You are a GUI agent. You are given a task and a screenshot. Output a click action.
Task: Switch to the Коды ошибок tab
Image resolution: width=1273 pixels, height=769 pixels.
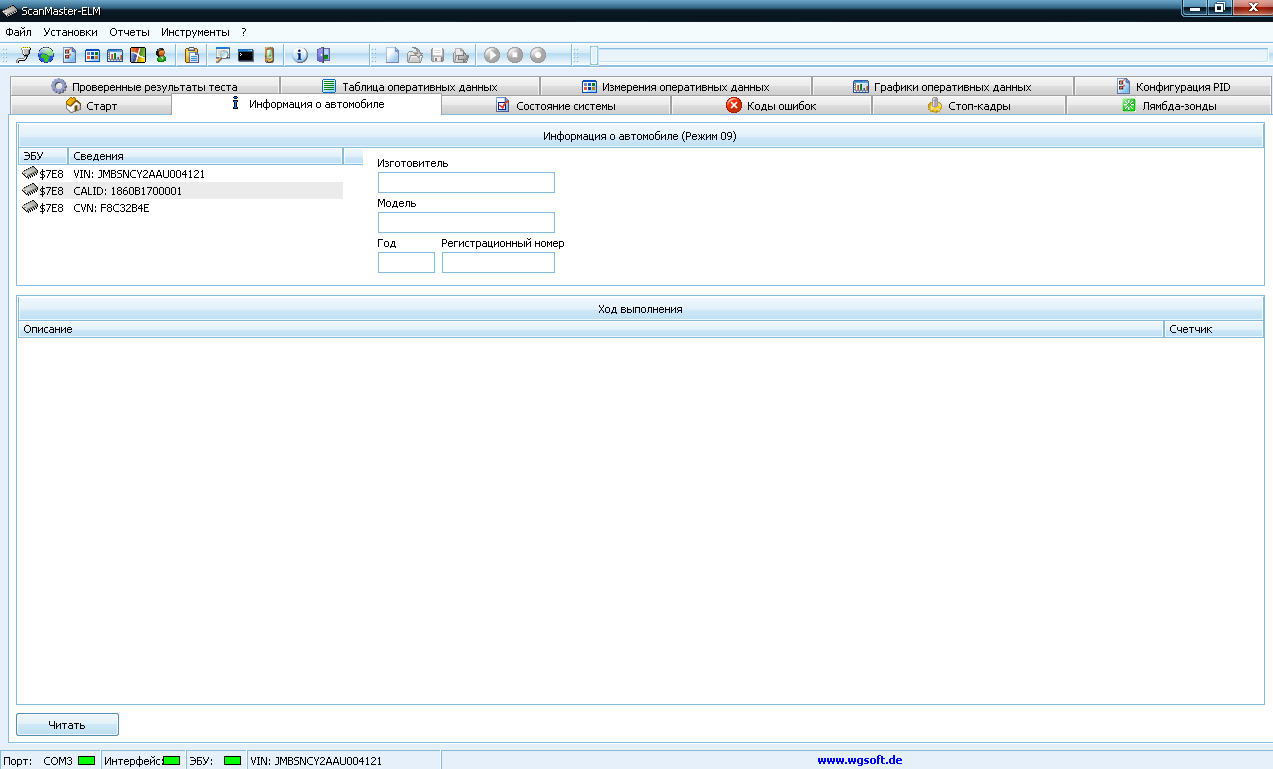[x=771, y=105]
